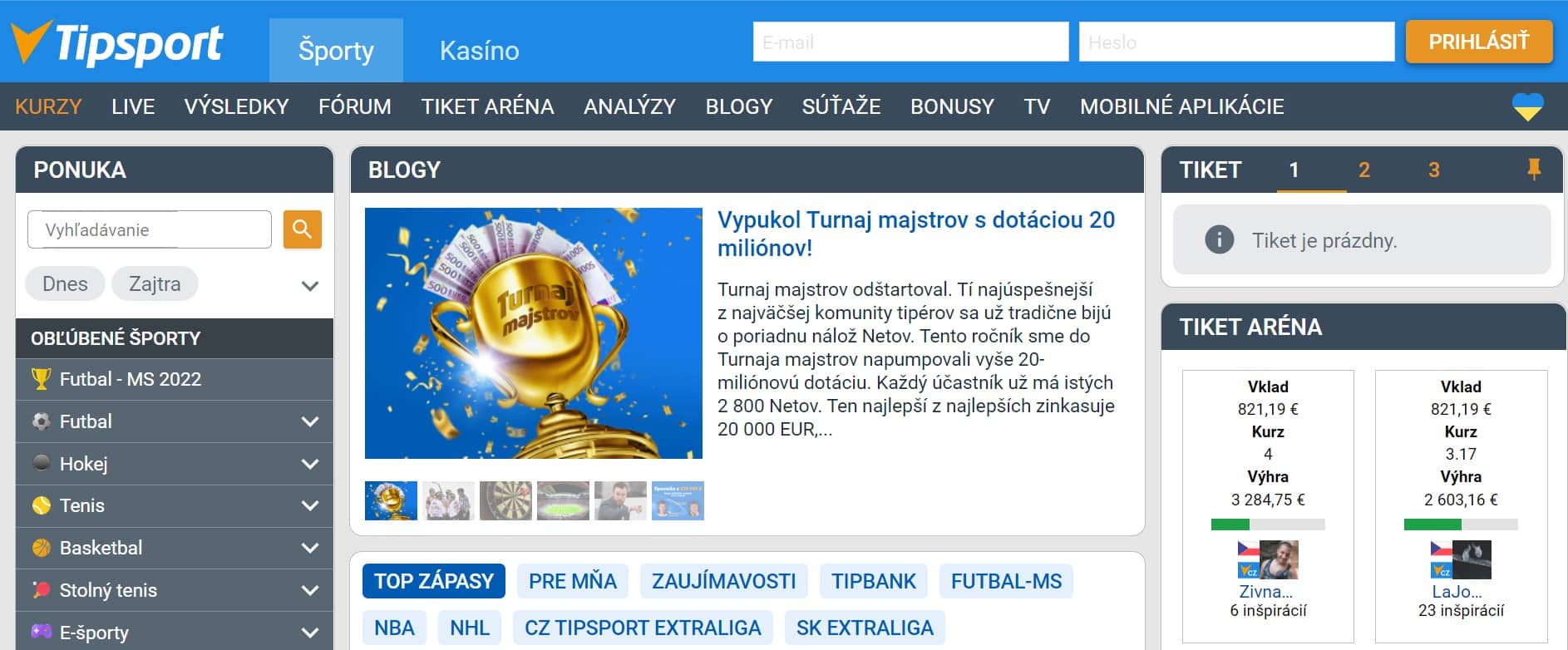The image size is (1568, 650).
Task: Select the dartboard blog thumbnail
Action: click(x=505, y=501)
